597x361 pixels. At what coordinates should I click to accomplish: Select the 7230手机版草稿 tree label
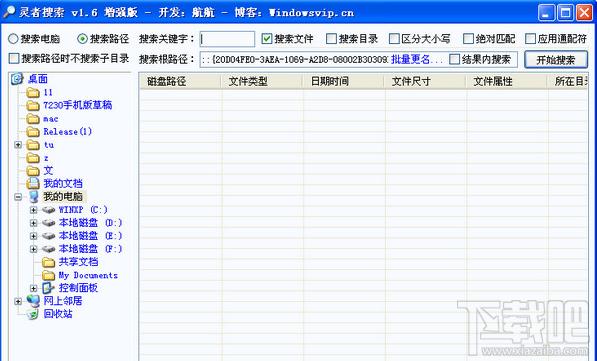point(78,105)
